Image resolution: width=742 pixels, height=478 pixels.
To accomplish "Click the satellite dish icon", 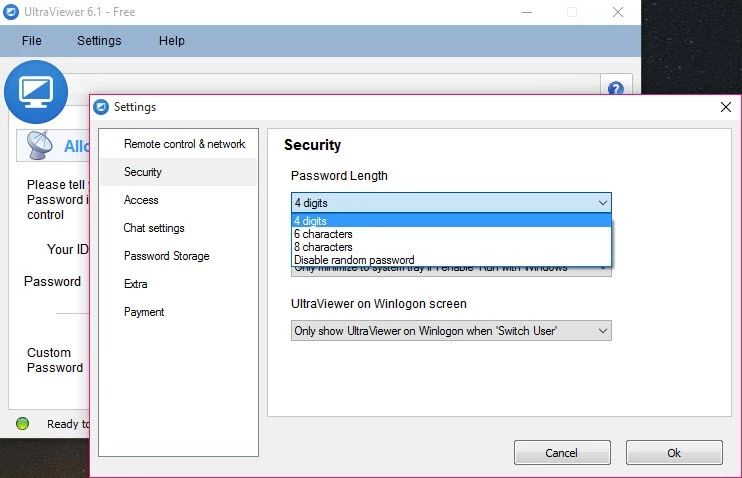I will click(x=41, y=146).
